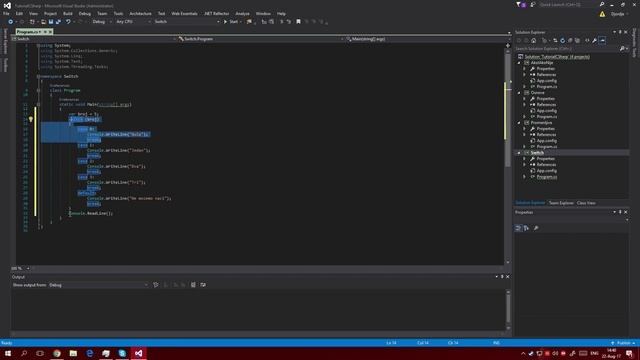Select App.config under the Switch project
The image size is (640, 360).
point(547,171)
